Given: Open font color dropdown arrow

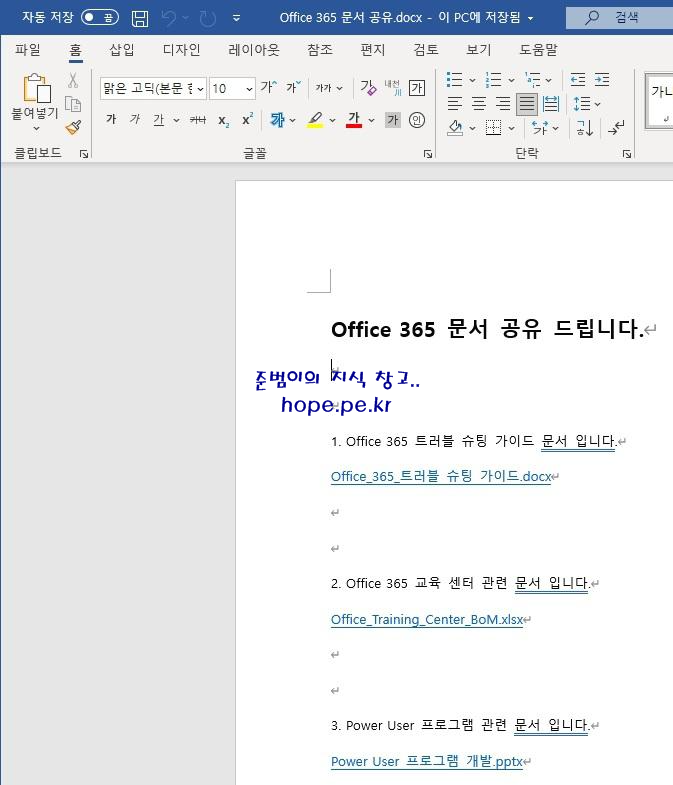Looking at the screenshot, I should point(372,121).
